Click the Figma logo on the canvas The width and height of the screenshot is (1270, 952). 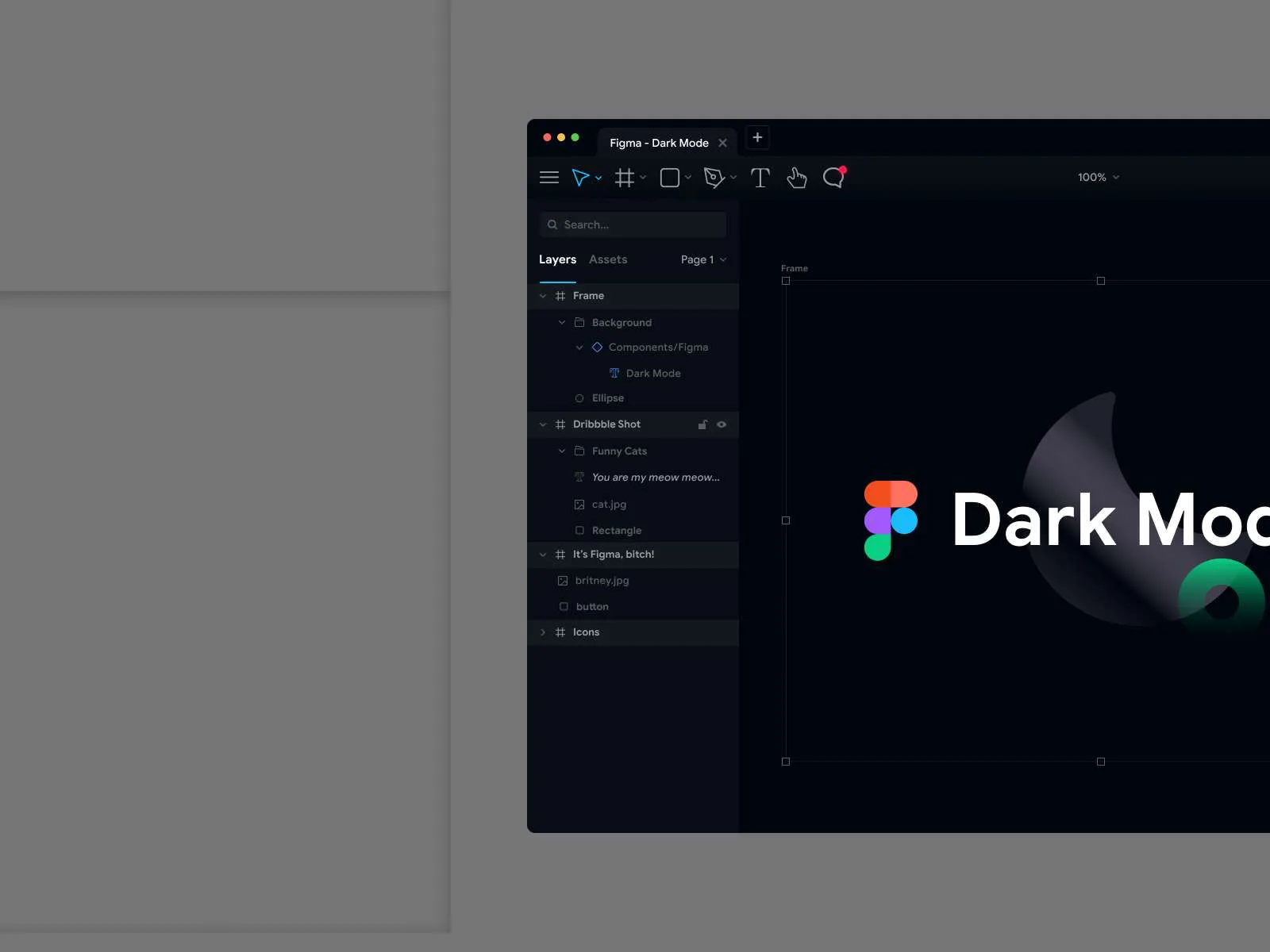click(892, 520)
